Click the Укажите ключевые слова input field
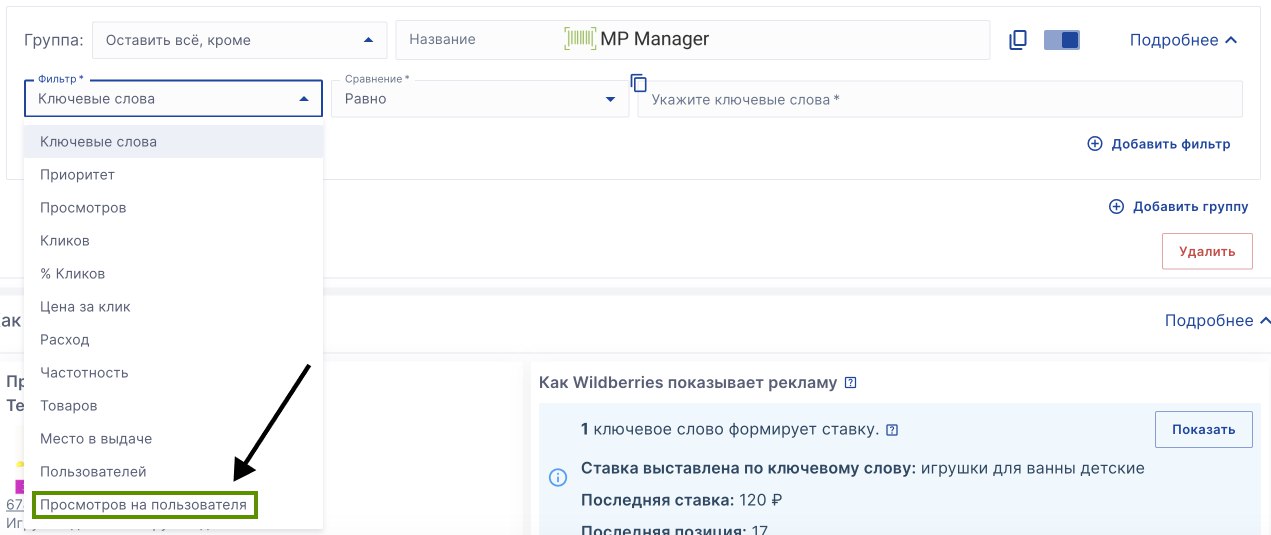The width and height of the screenshot is (1271, 535). pos(938,100)
